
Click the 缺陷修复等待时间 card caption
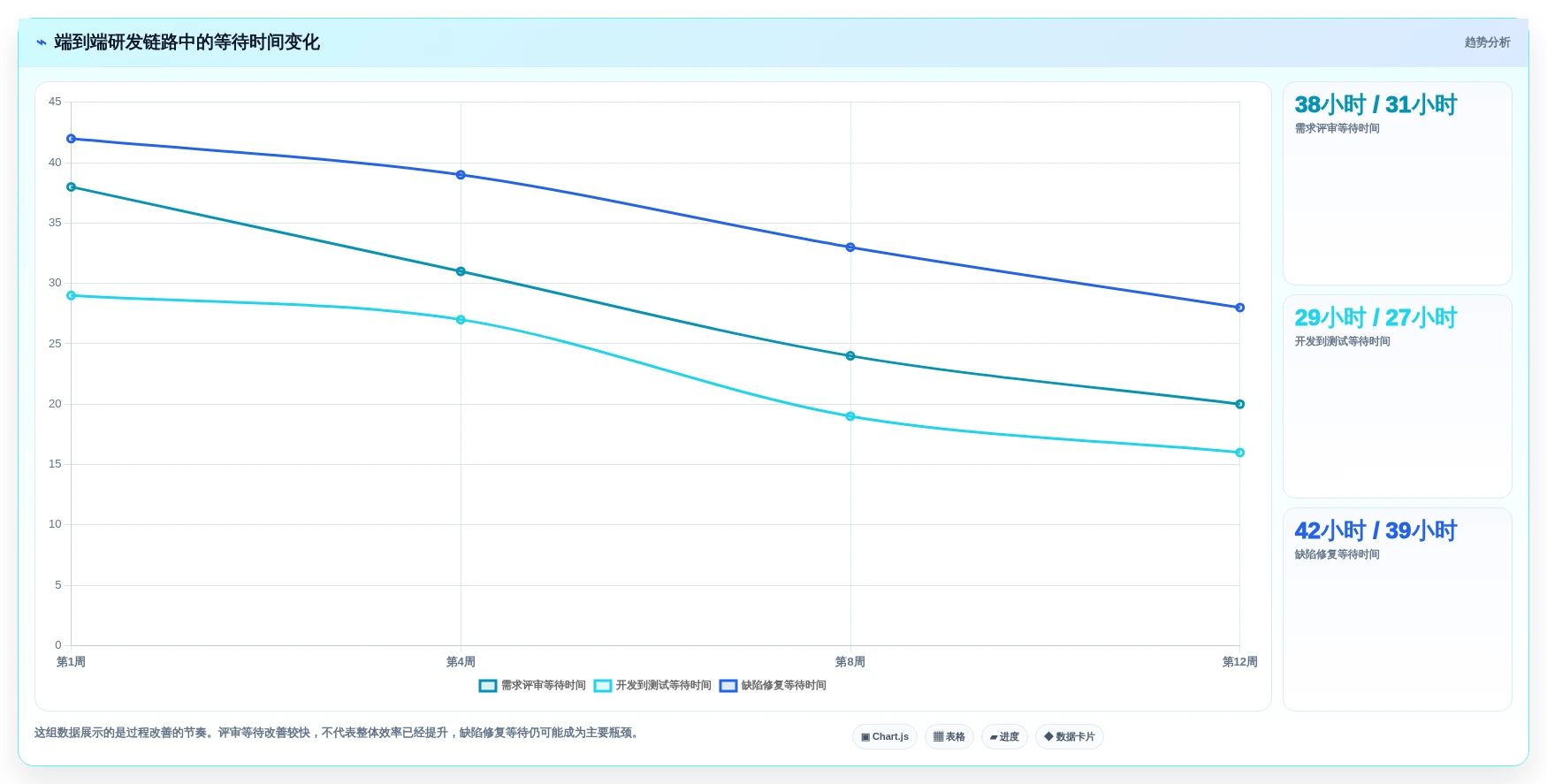click(x=1337, y=555)
